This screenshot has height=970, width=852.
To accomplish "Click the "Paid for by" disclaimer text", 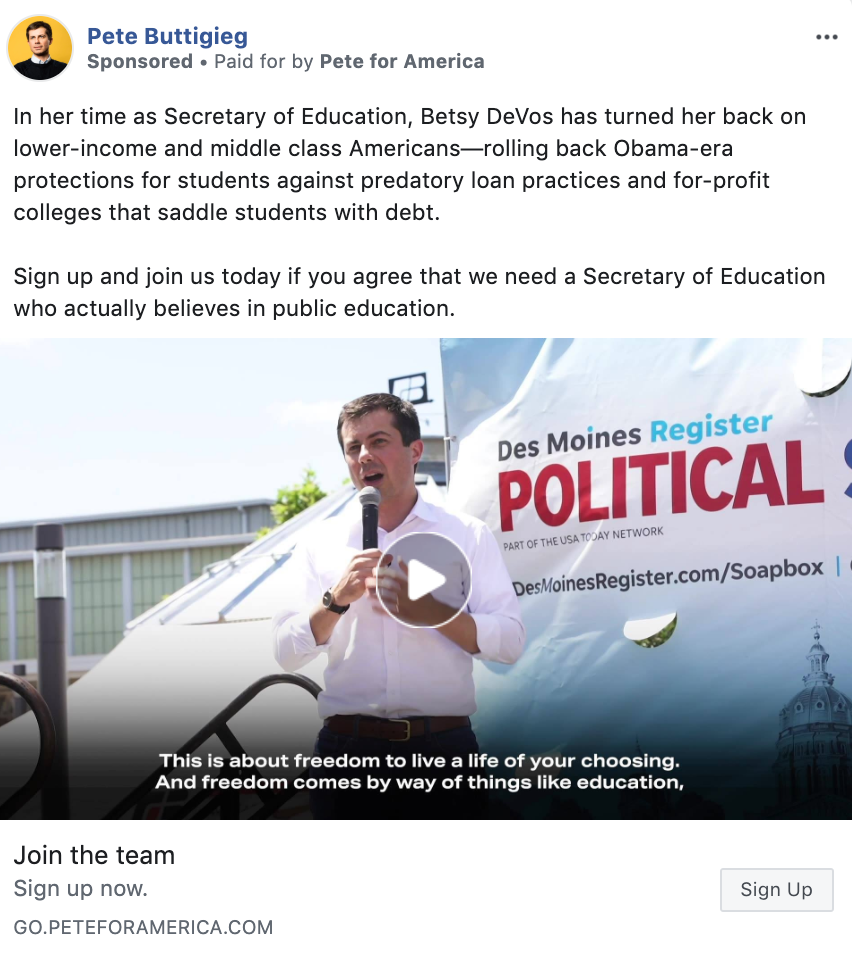I will coord(264,62).
